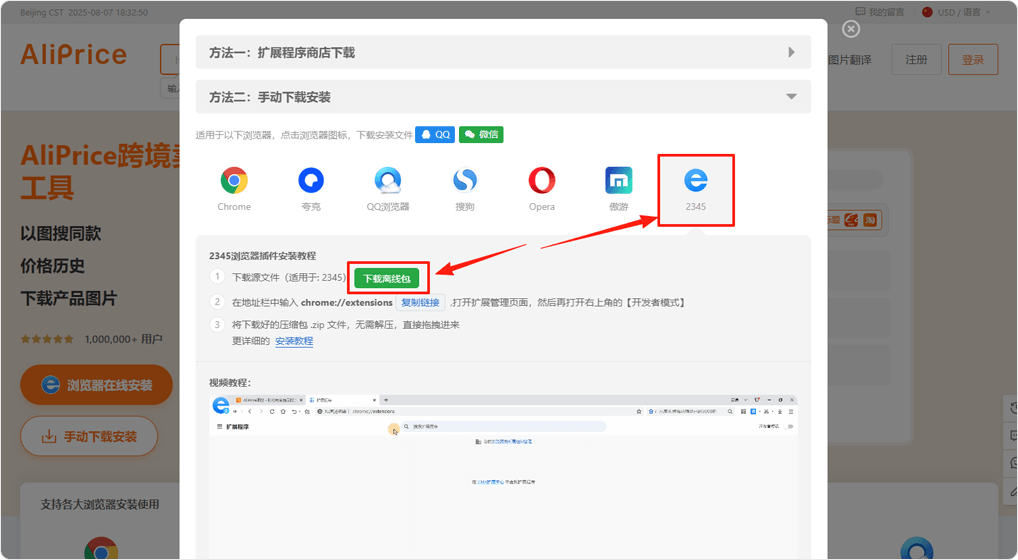Click the blue QQ support button
The image size is (1018, 560).
(x=435, y=134)
